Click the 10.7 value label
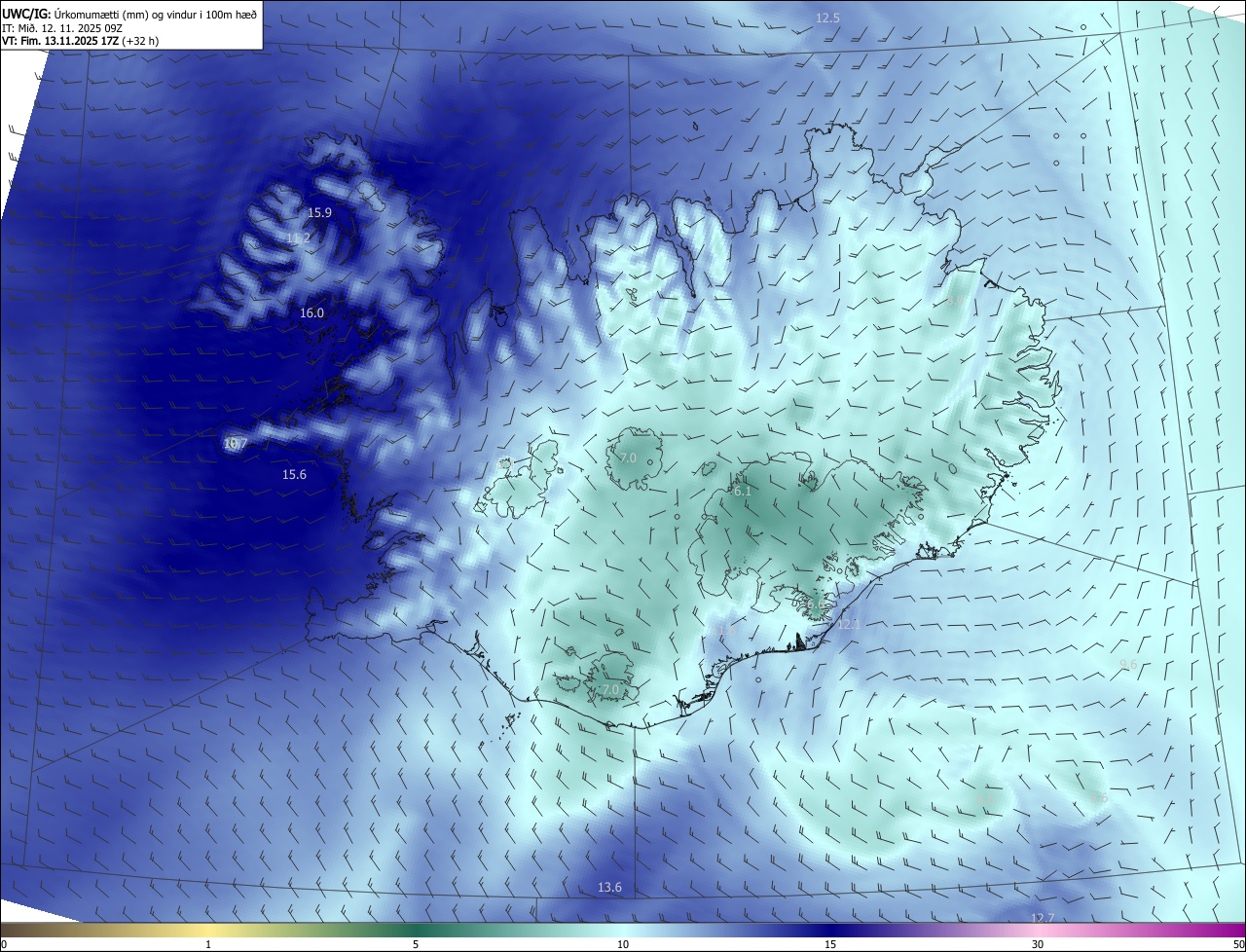This screenshot has height=952, width=1246. pyautogui.click(x=236, y=444)
